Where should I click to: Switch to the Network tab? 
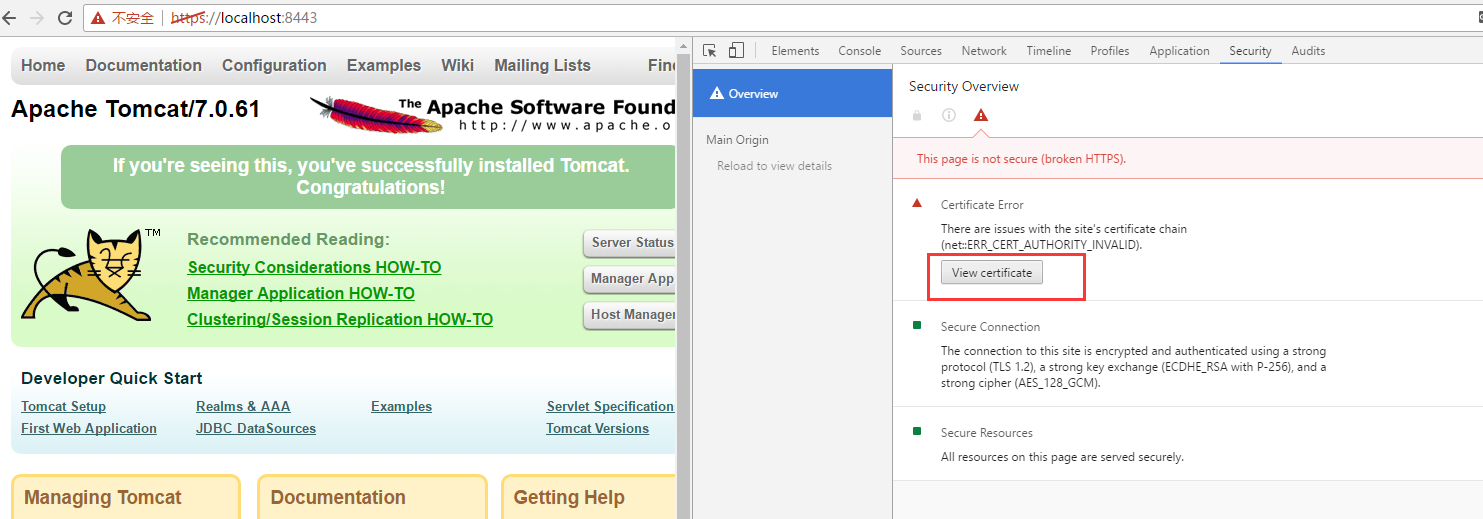tap(984, 51)
